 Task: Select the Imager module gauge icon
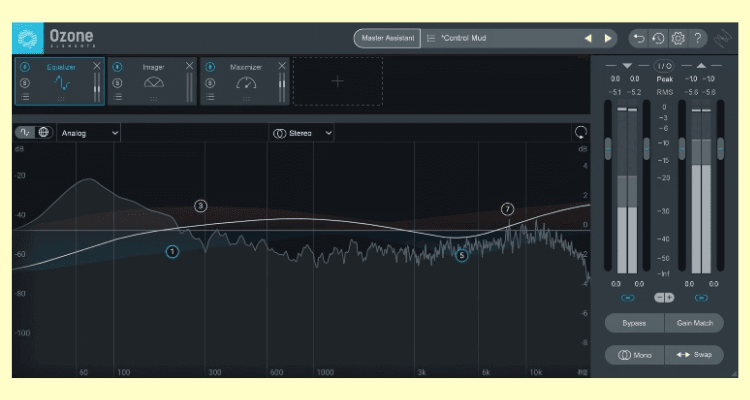tap(154, 83)
